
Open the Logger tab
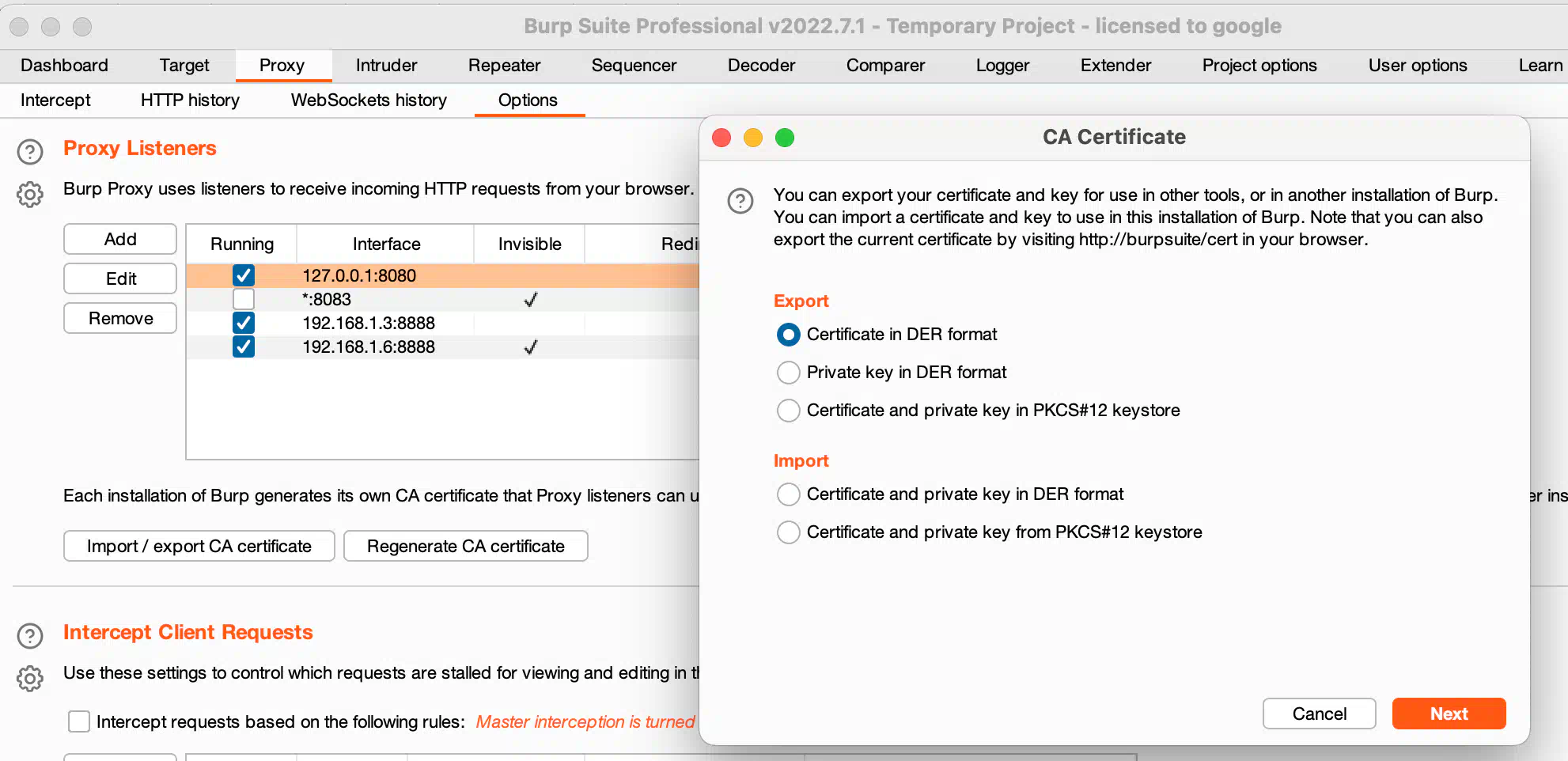coord(1002,66)
